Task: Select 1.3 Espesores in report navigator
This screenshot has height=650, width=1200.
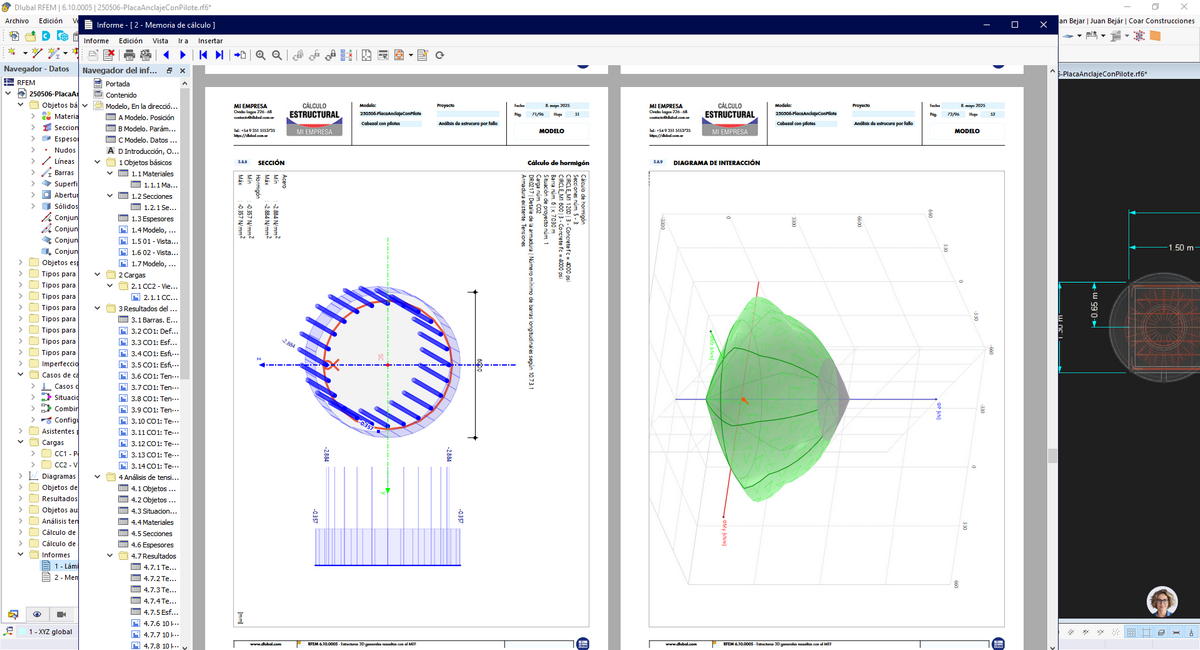Action: [x=151, y=219]
